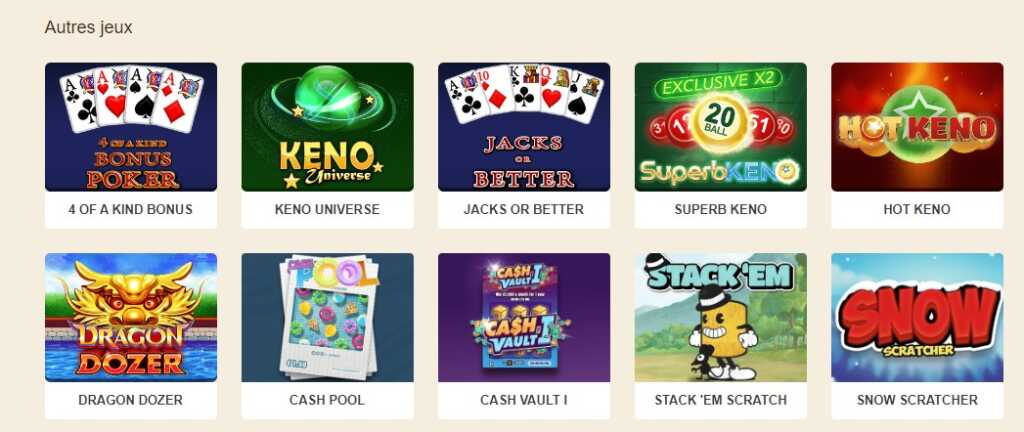Screen dimensions: 1024x432
Task: Select the Cash Pool scratch card image
Action: (x=327, y=317)
